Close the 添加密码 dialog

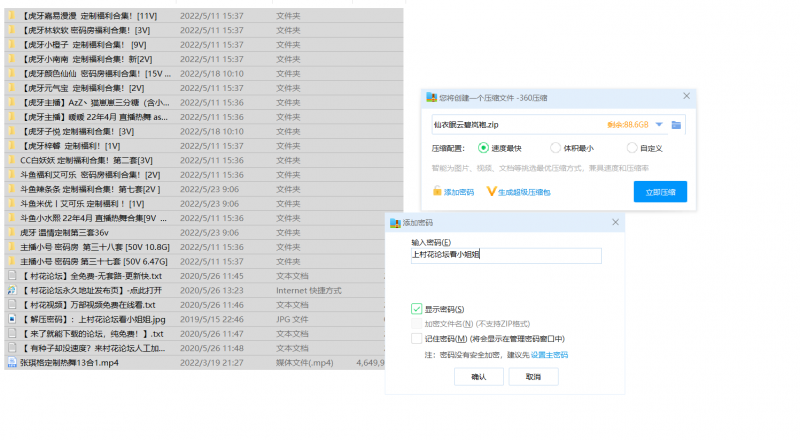pyautogui.click(x=613, y=222)
